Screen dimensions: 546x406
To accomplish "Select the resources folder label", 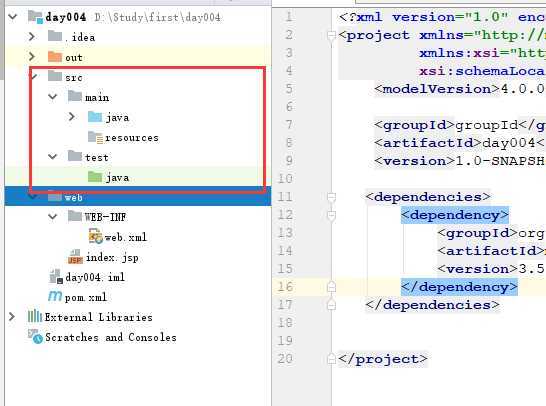I will click(x=132, y=138).
